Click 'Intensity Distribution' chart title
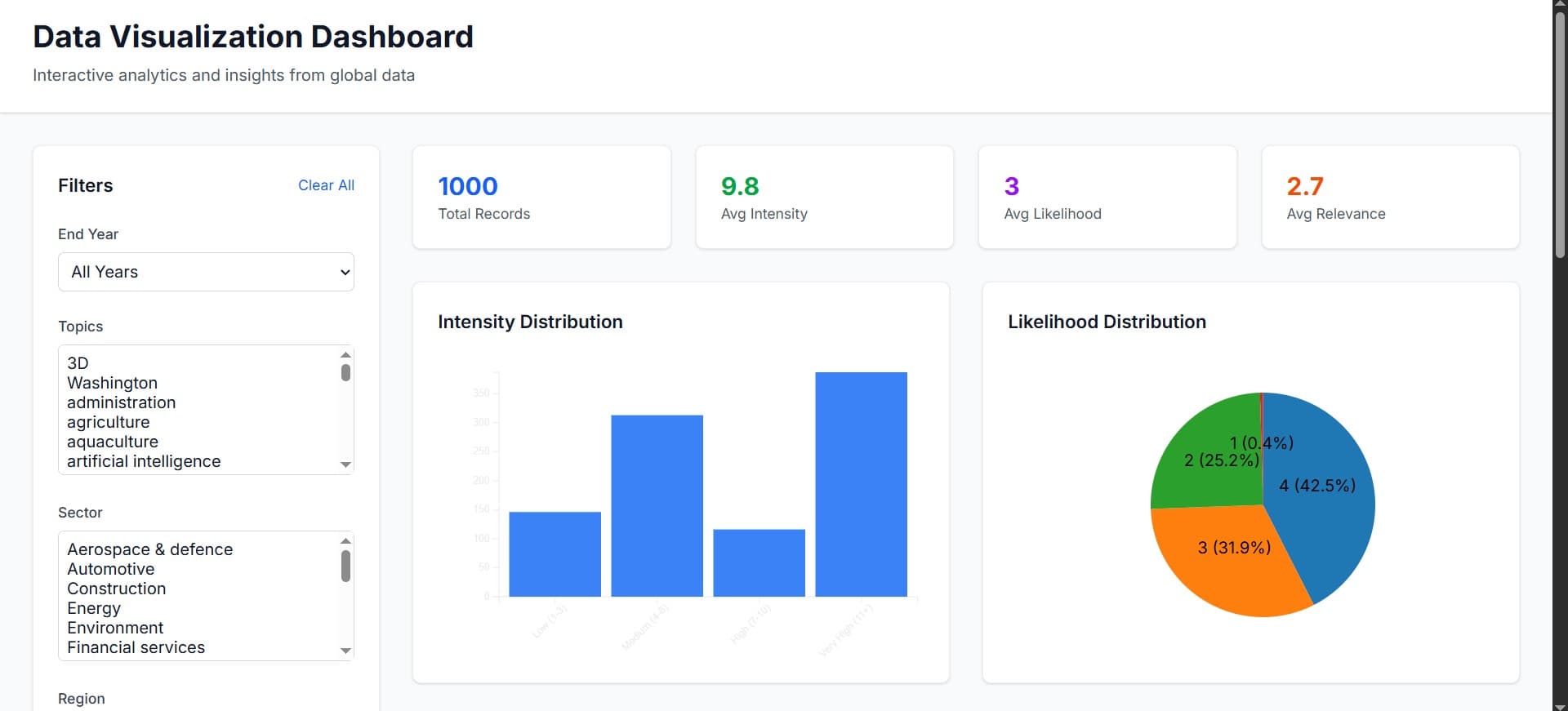 (x=530, y=322)
